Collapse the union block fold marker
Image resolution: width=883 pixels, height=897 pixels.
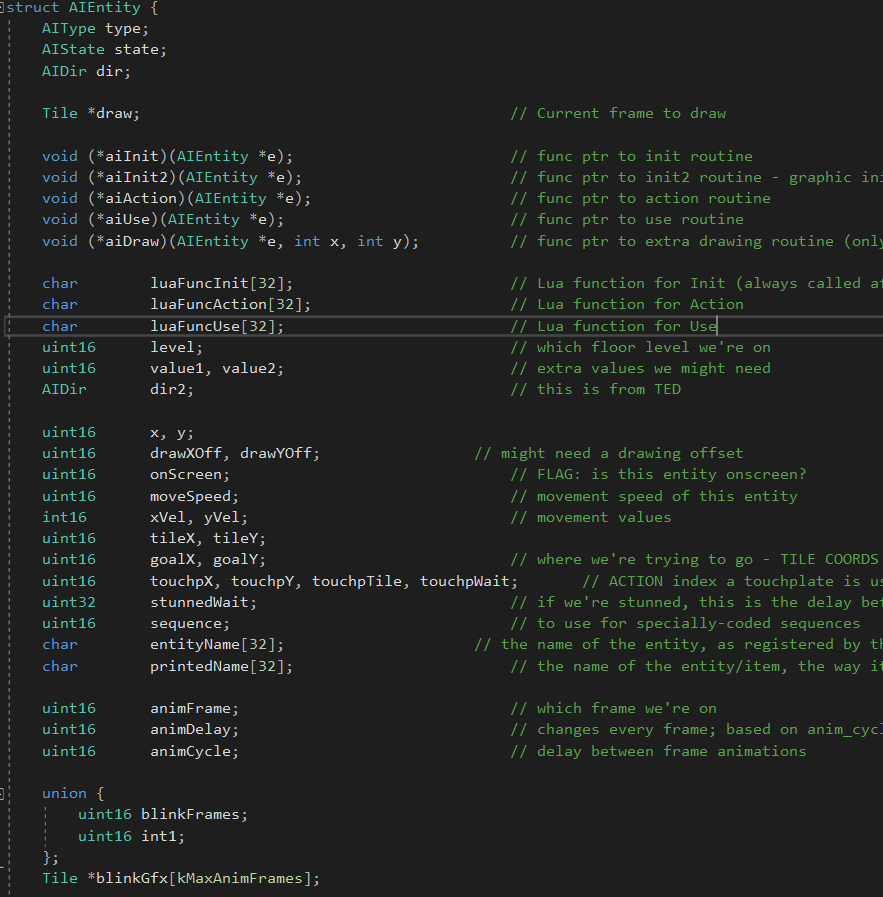pyautogui.click(x=2, y=793)
